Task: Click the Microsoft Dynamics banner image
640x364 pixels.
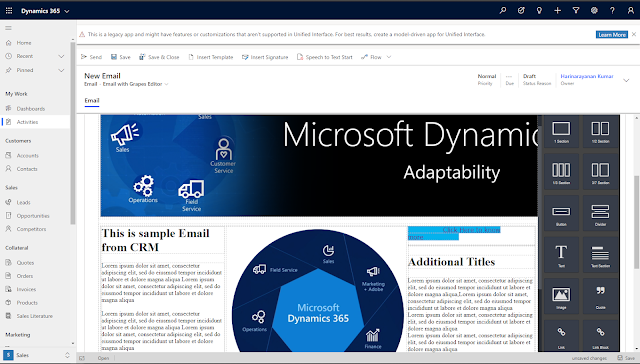Action: click(x=319, y=165)
